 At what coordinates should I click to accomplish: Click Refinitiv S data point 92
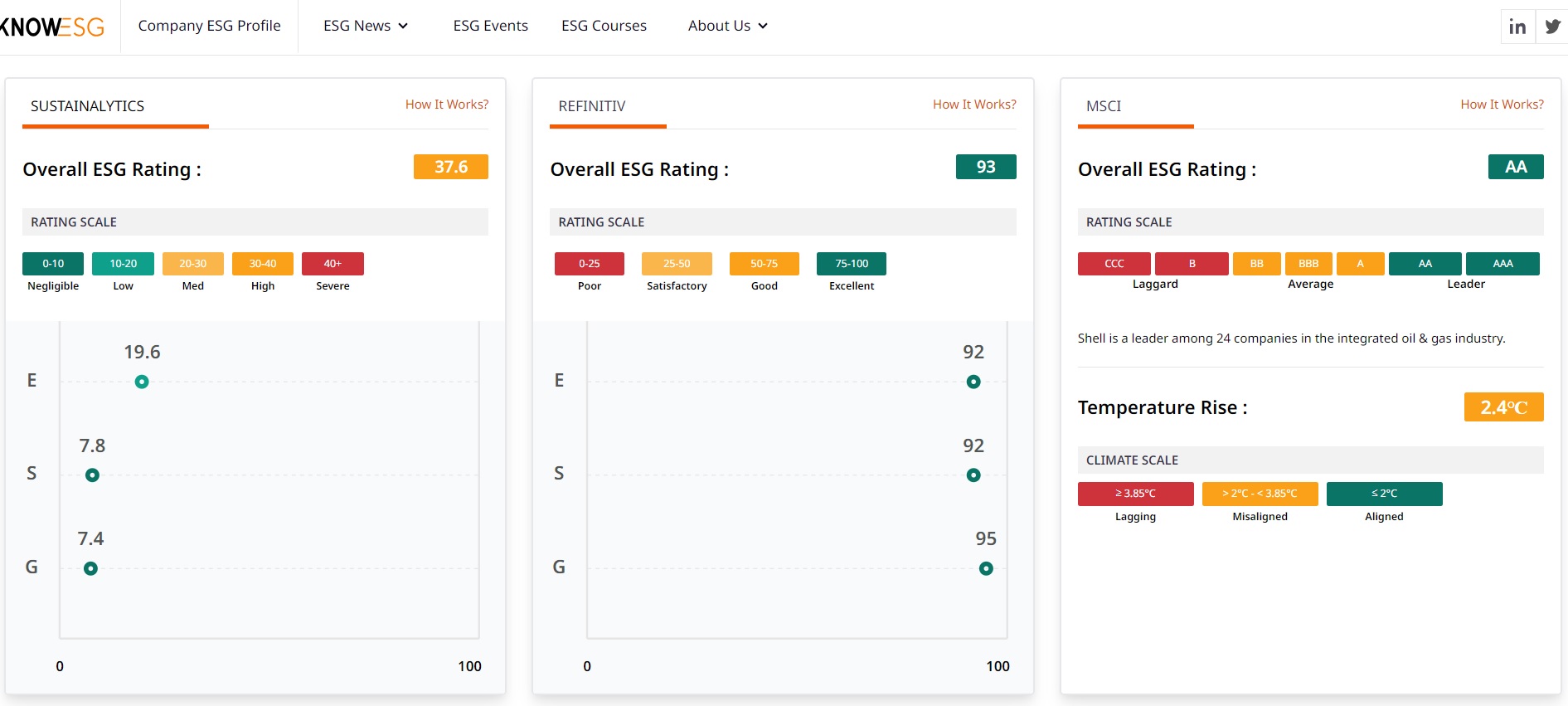point(973,475)
